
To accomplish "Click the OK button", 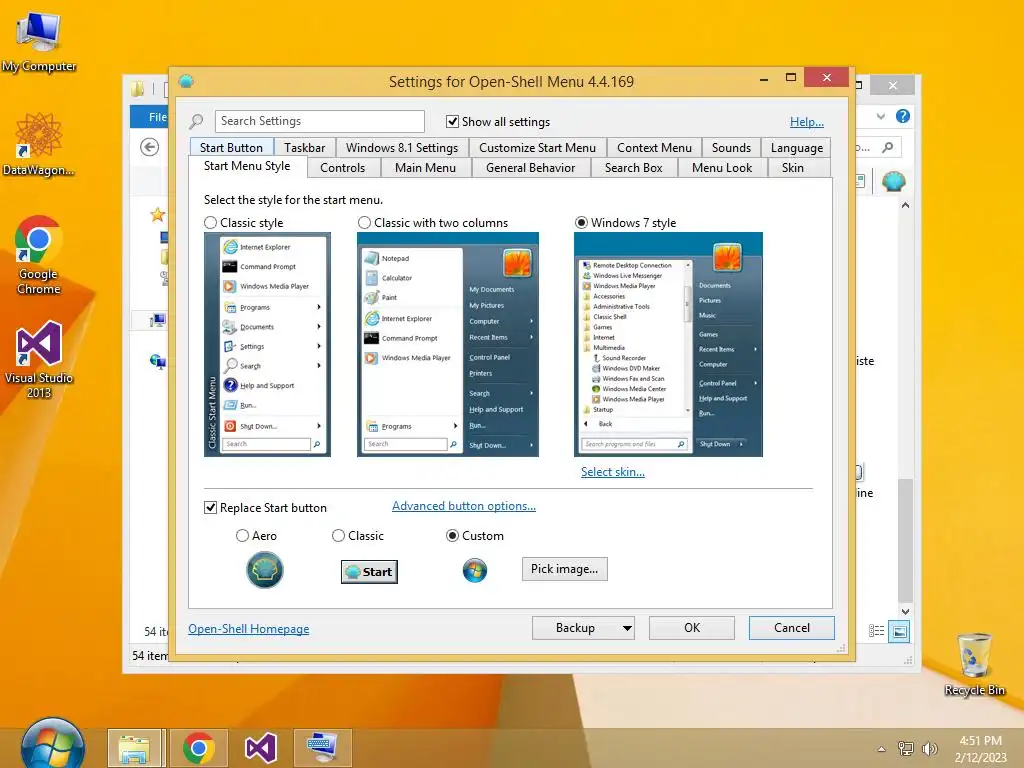I will (x=692, y=628).
